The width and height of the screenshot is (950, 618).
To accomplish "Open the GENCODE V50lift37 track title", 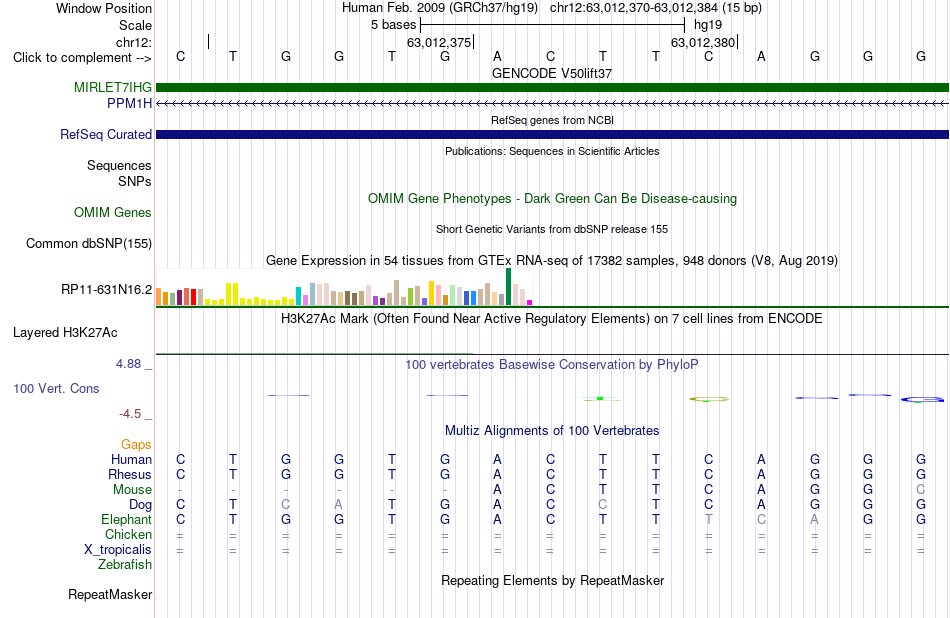I will 552,73.
